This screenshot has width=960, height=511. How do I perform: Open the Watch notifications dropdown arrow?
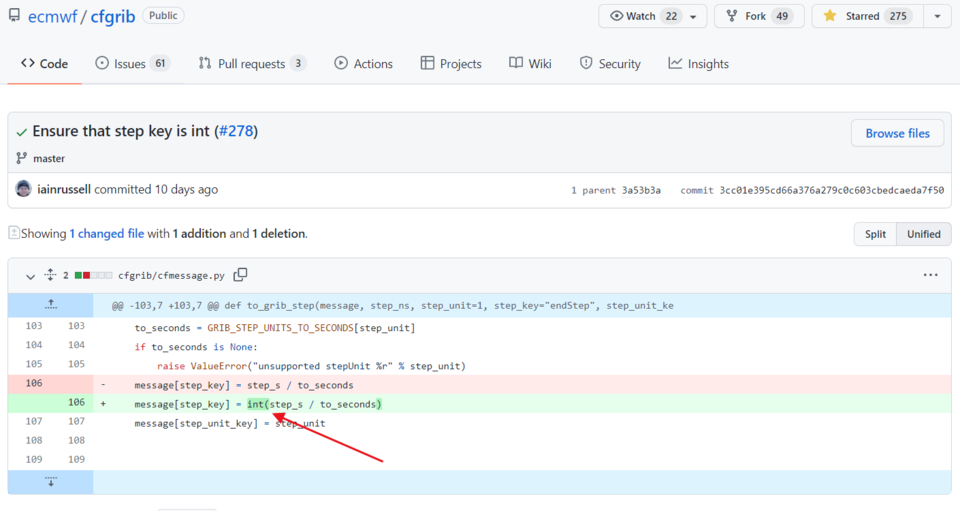coord(693,17)
